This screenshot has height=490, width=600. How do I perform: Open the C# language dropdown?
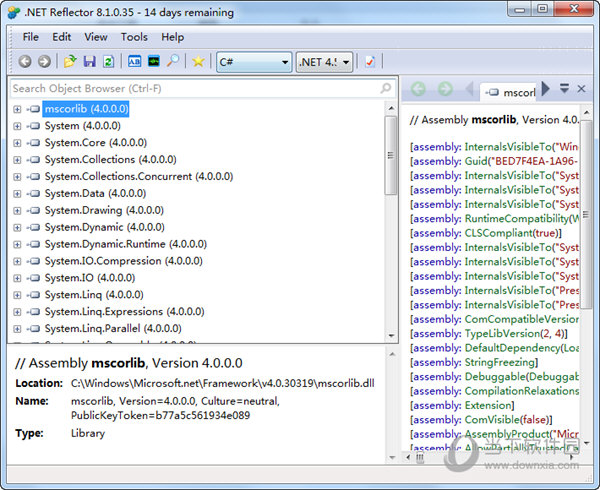(254, 62)
